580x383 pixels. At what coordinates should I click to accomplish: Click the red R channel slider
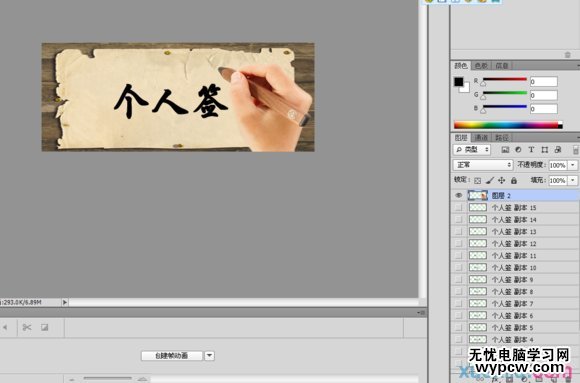[x=504, y=81]
